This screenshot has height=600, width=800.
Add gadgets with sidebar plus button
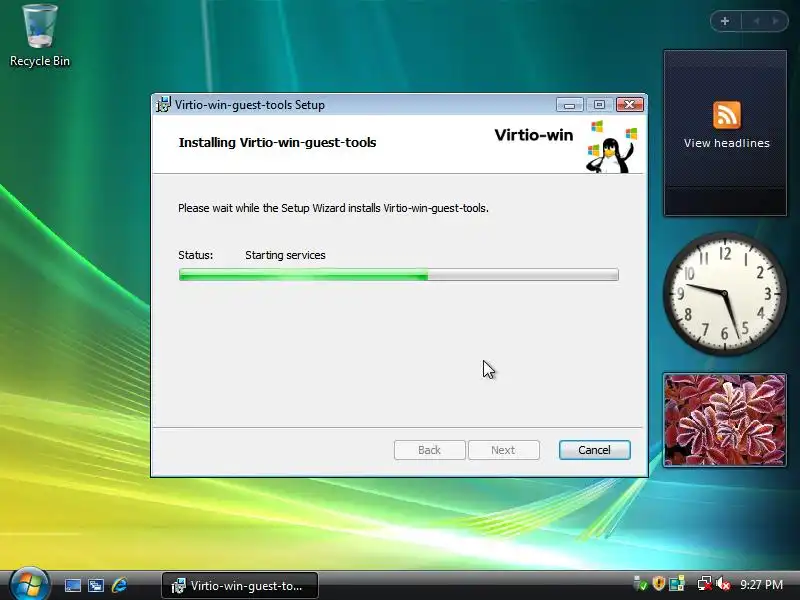[725, 21]
